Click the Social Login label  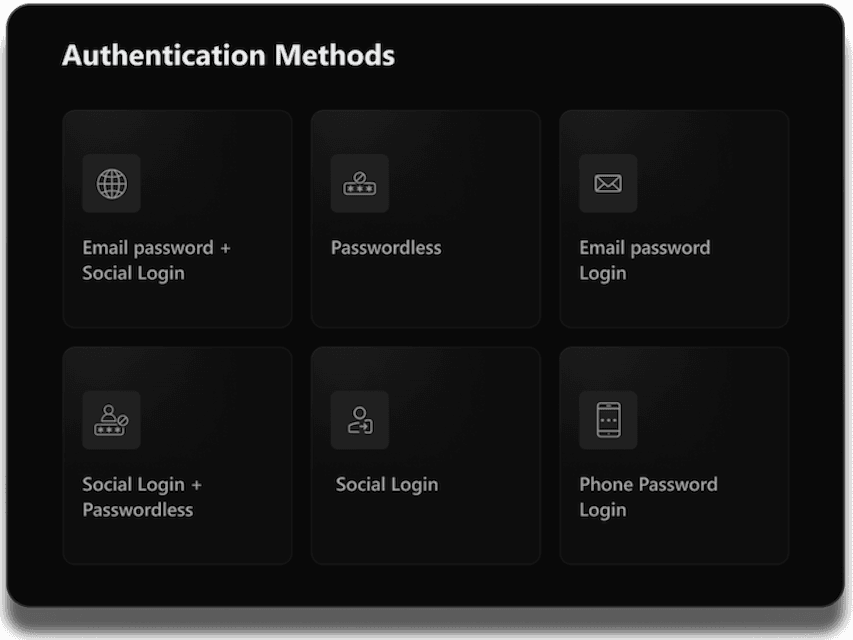coord(386,484)
